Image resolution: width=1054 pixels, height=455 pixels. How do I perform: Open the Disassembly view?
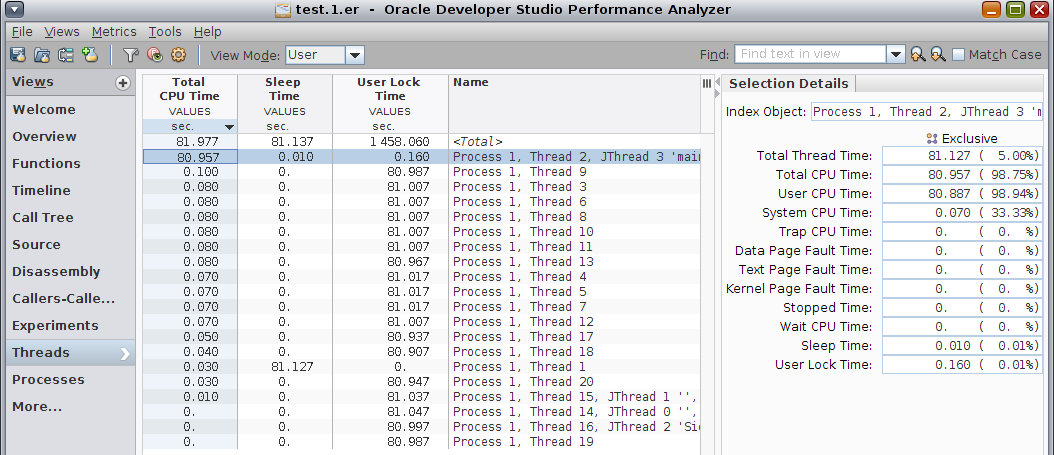(71, 272)
